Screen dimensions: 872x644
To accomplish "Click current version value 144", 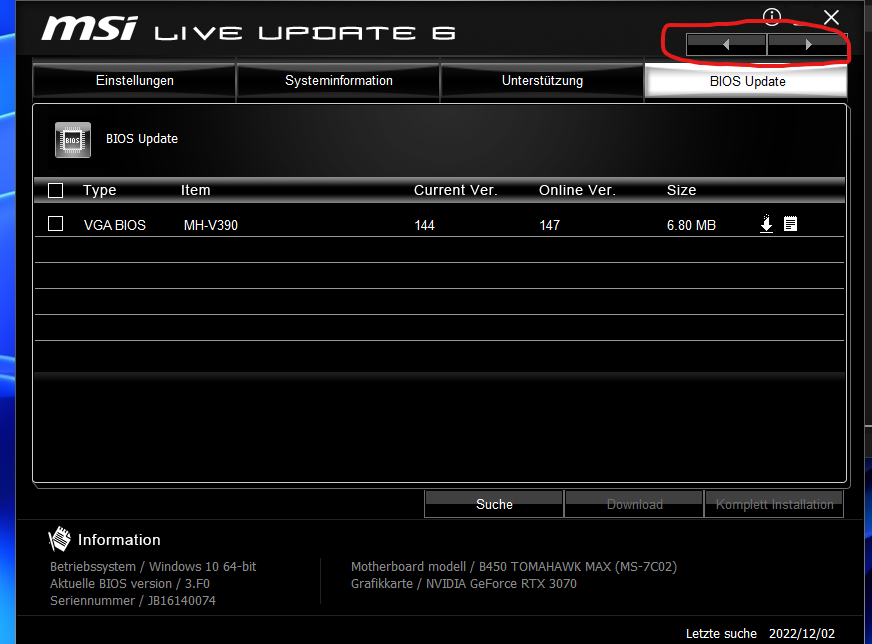I will [x=424, y=225].
